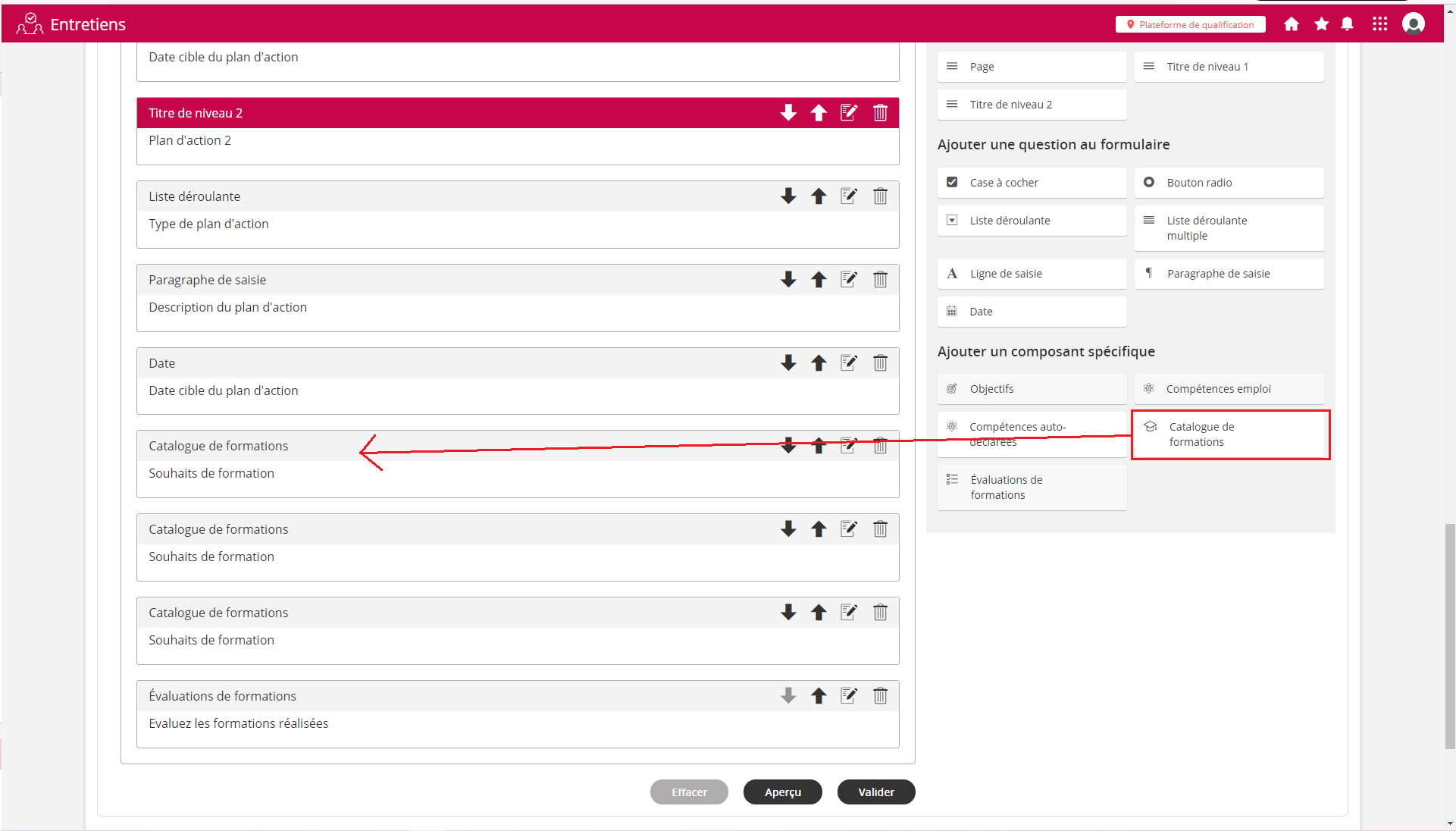The height and width of the screenshot is (831, 1456).
Task: Add Objectifs specific component
Action: (1032, 389)
